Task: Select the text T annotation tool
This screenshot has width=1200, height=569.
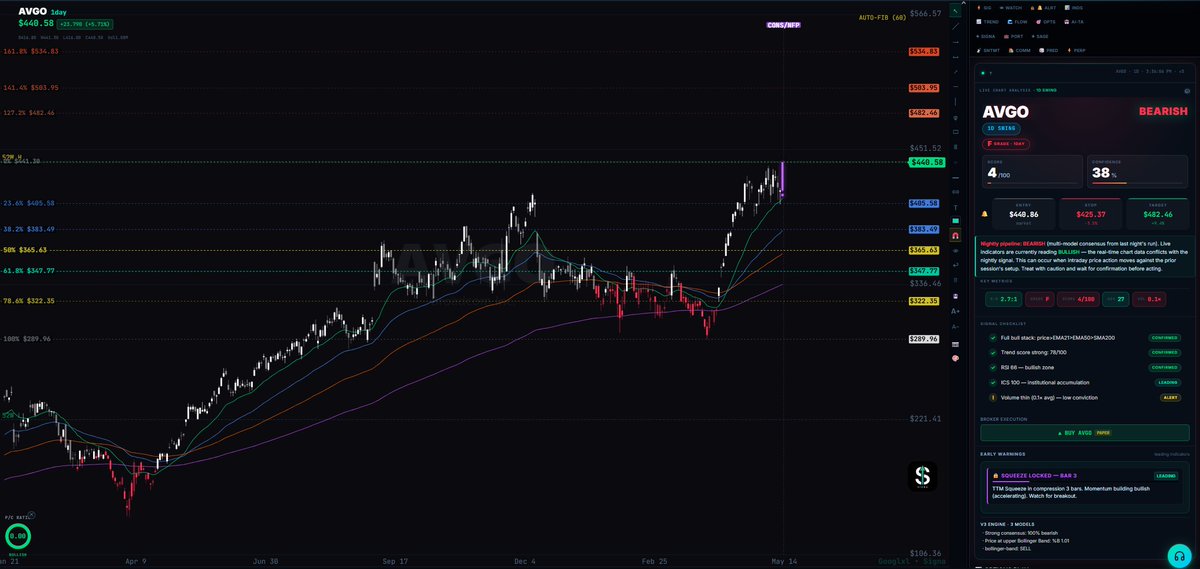Action: tap(955, 208)
